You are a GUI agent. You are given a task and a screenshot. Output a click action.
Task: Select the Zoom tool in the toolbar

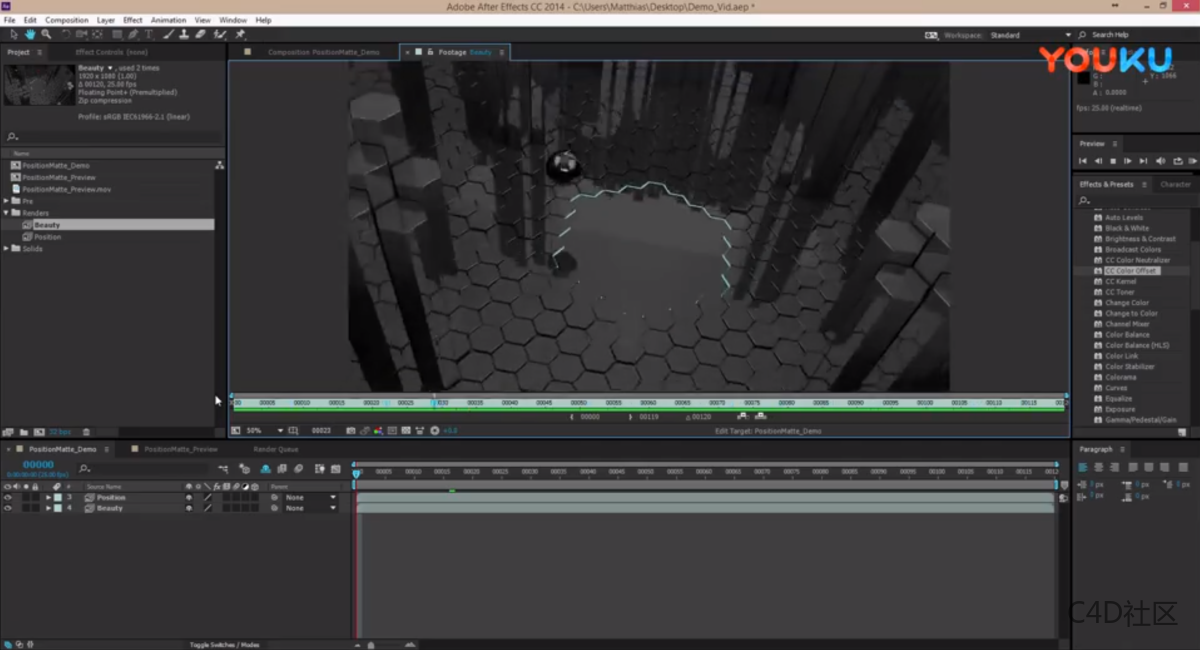(x=46, y=34)
